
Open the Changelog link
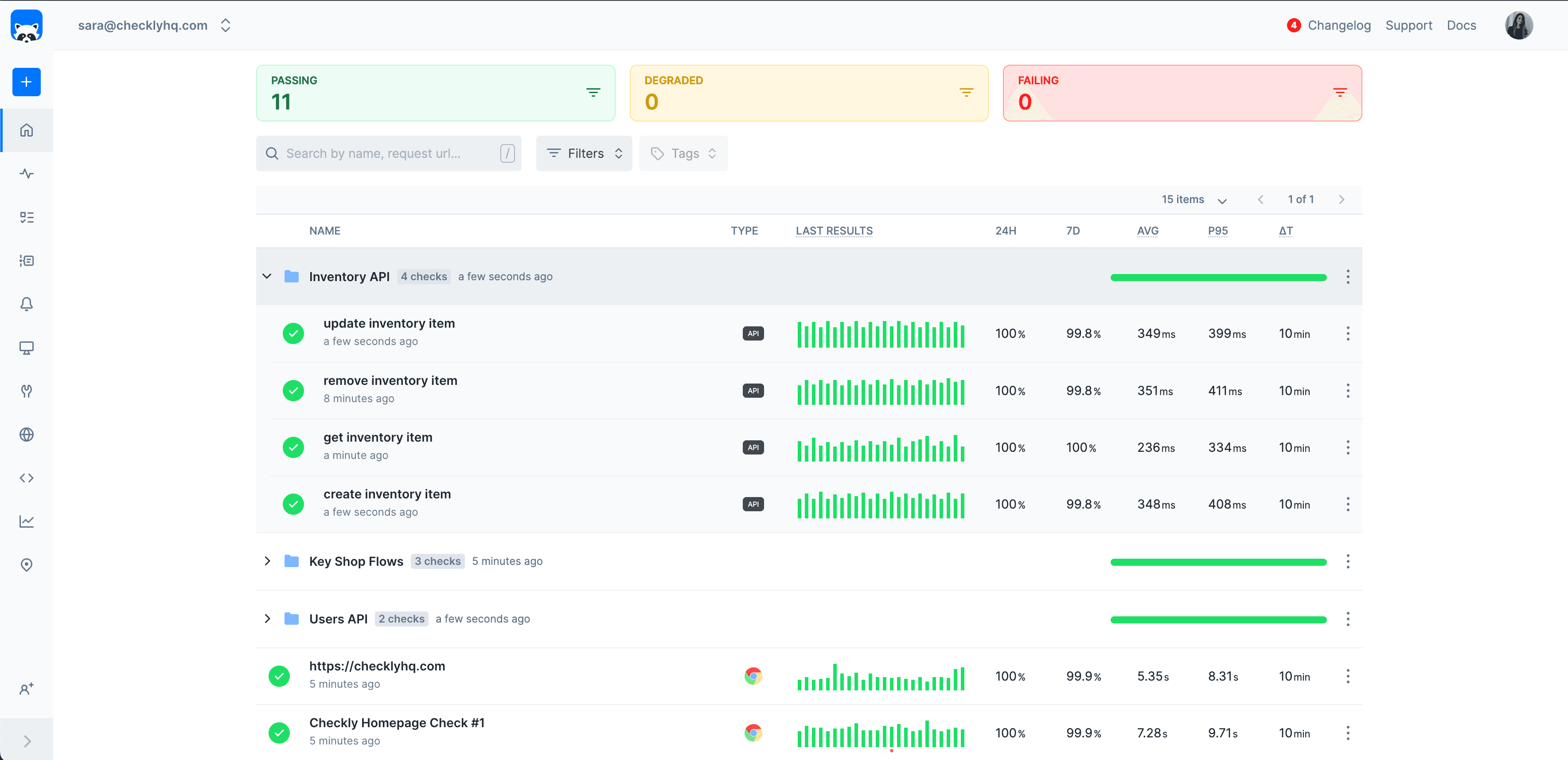[x=1338, y=26]
